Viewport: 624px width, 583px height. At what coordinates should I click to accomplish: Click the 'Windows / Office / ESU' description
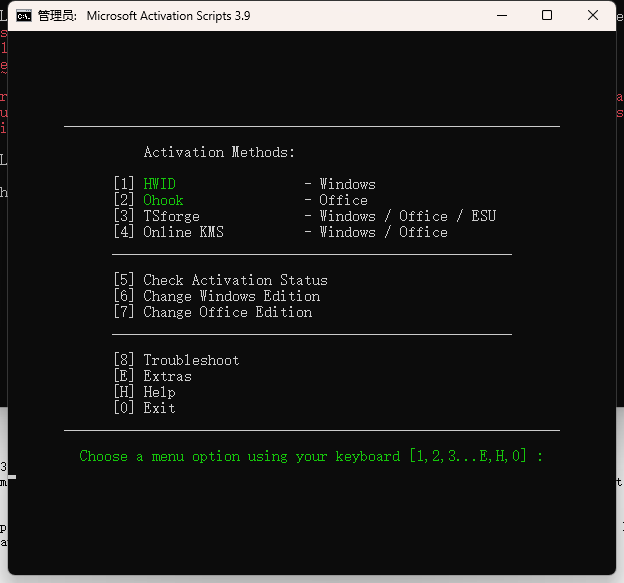click(407, 216)
